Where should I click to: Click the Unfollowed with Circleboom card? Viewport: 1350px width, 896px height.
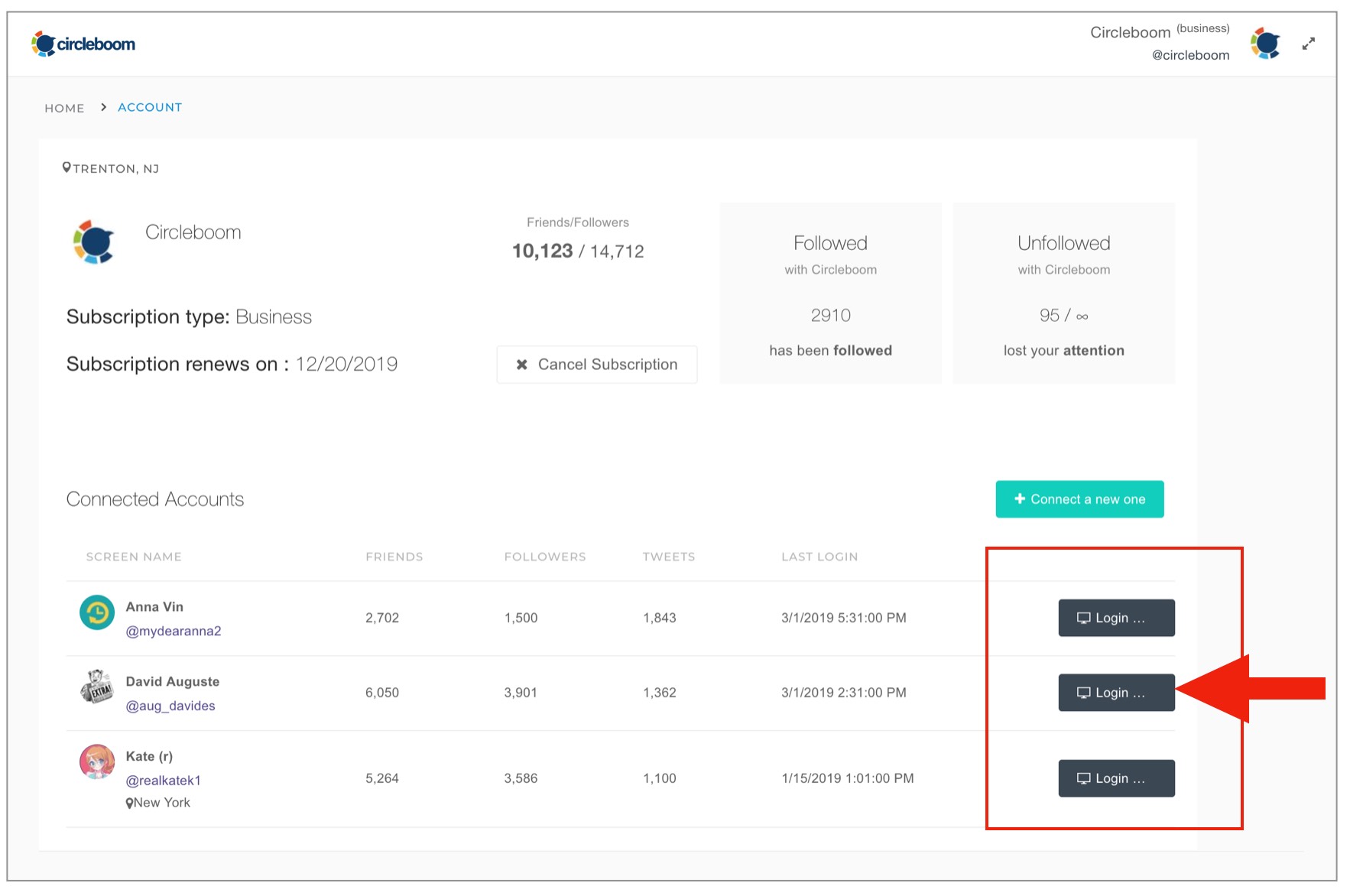[1063, 293]
